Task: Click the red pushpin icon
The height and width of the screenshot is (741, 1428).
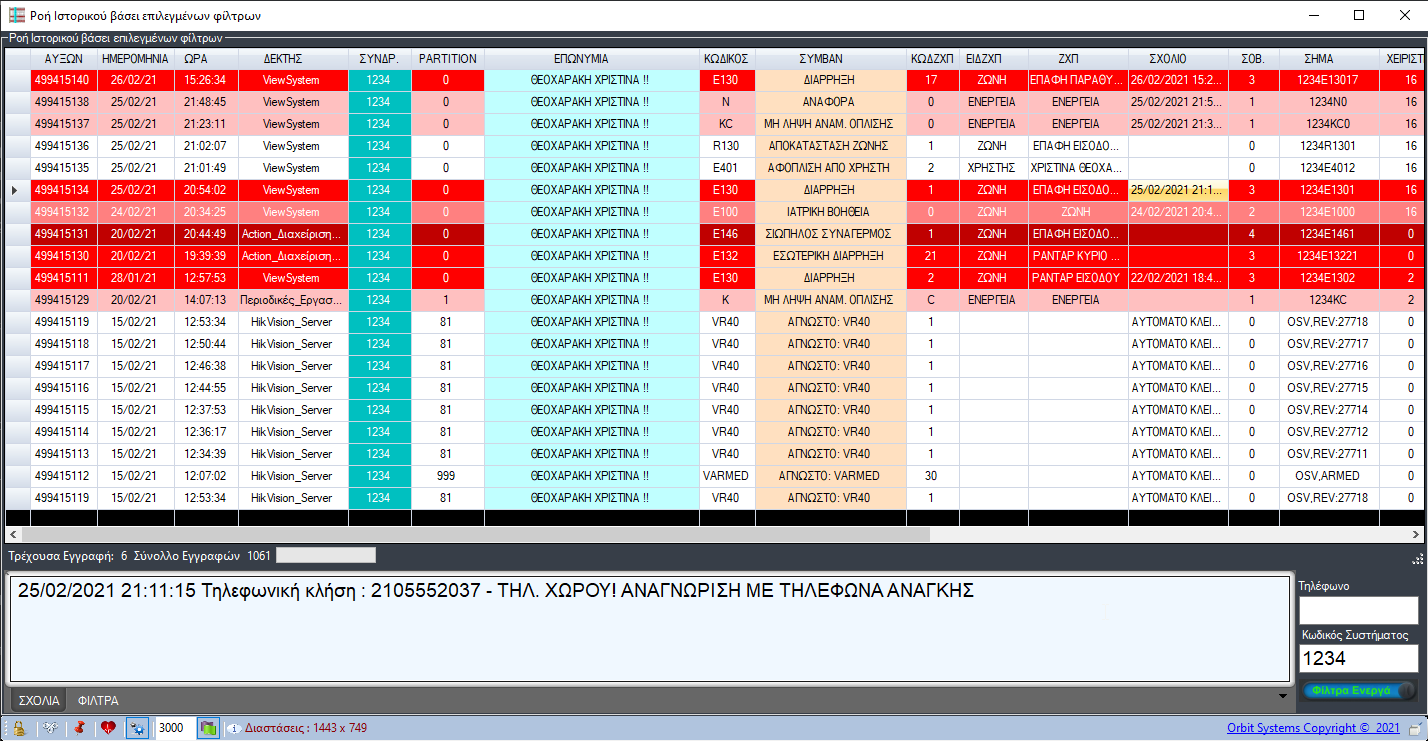Action: coord(78,728)
